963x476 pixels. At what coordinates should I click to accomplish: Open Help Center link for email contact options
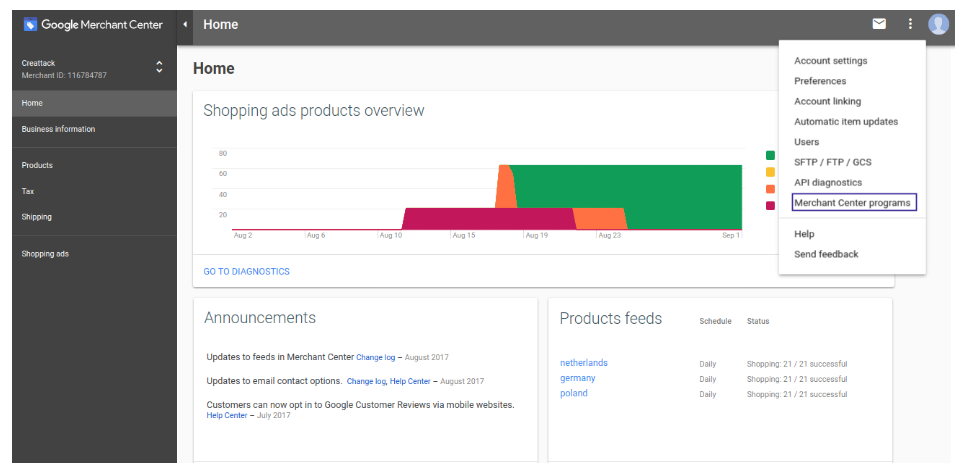(410, 381)
